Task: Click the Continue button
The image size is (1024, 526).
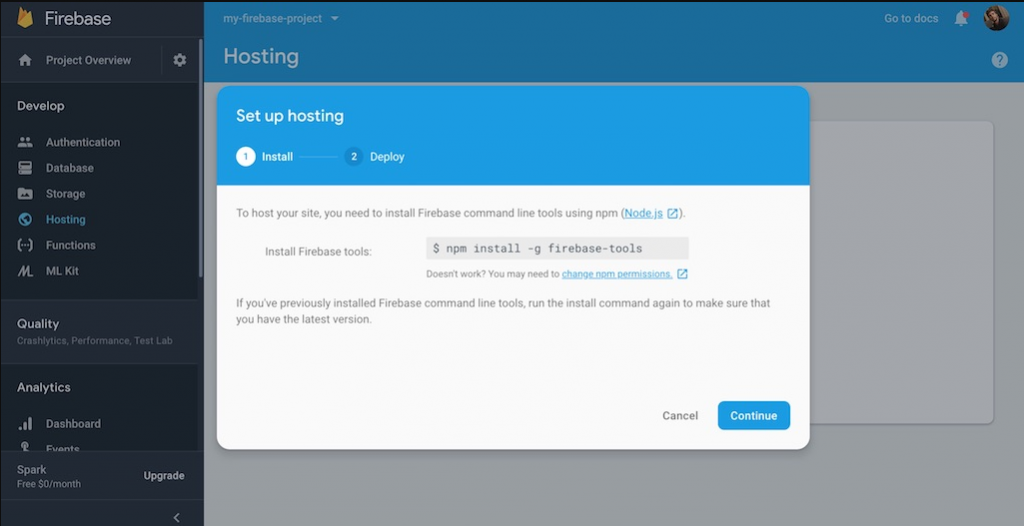Action: tap(754, 416)
